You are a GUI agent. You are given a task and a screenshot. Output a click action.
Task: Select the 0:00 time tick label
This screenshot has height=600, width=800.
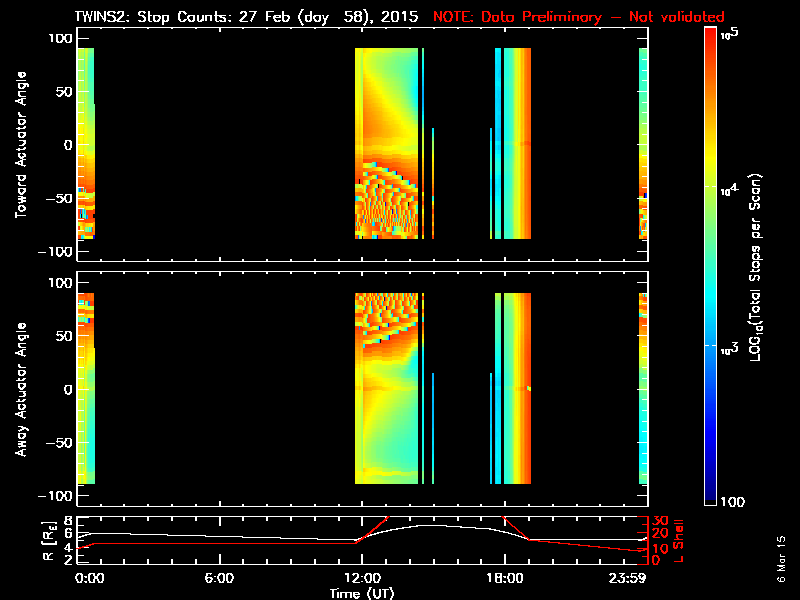88,578
